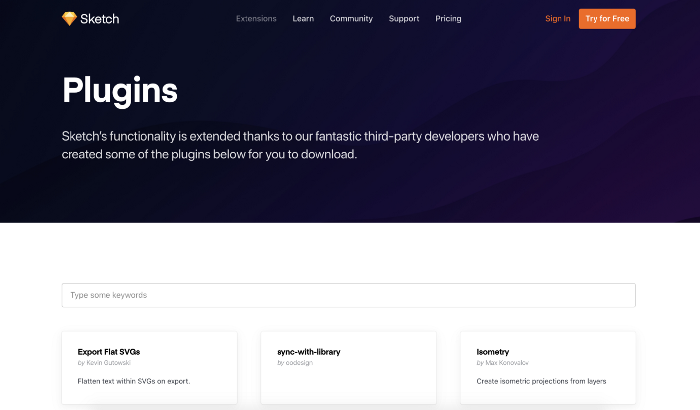
Task: Open the sync-with-library plugin title
Action: (309, 352)
